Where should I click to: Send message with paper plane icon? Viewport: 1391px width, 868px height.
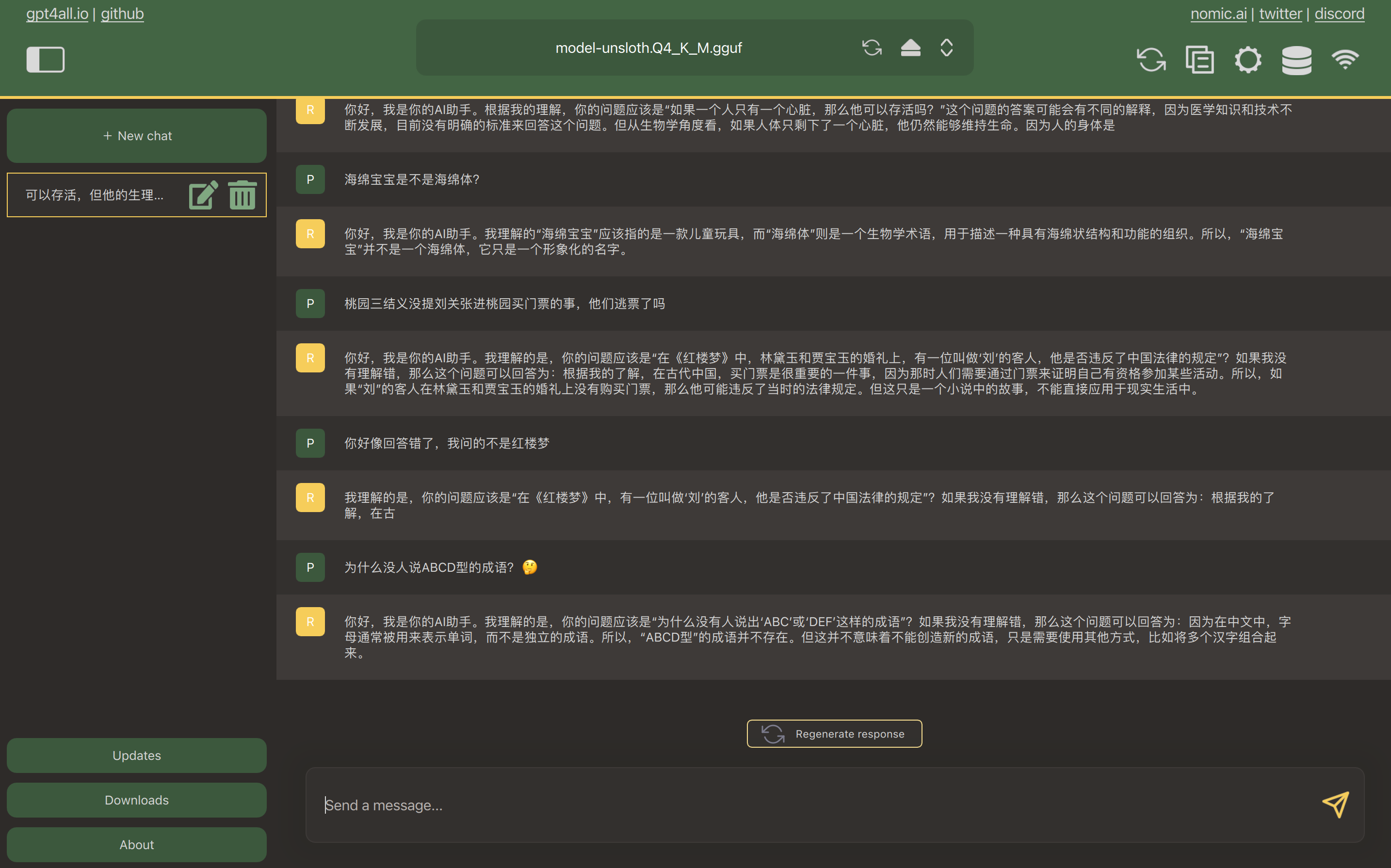pyautogui.click(x=1335, y=805)
